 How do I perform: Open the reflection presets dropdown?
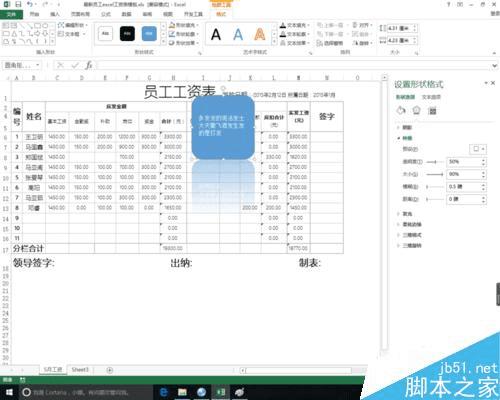pos(478,149)
